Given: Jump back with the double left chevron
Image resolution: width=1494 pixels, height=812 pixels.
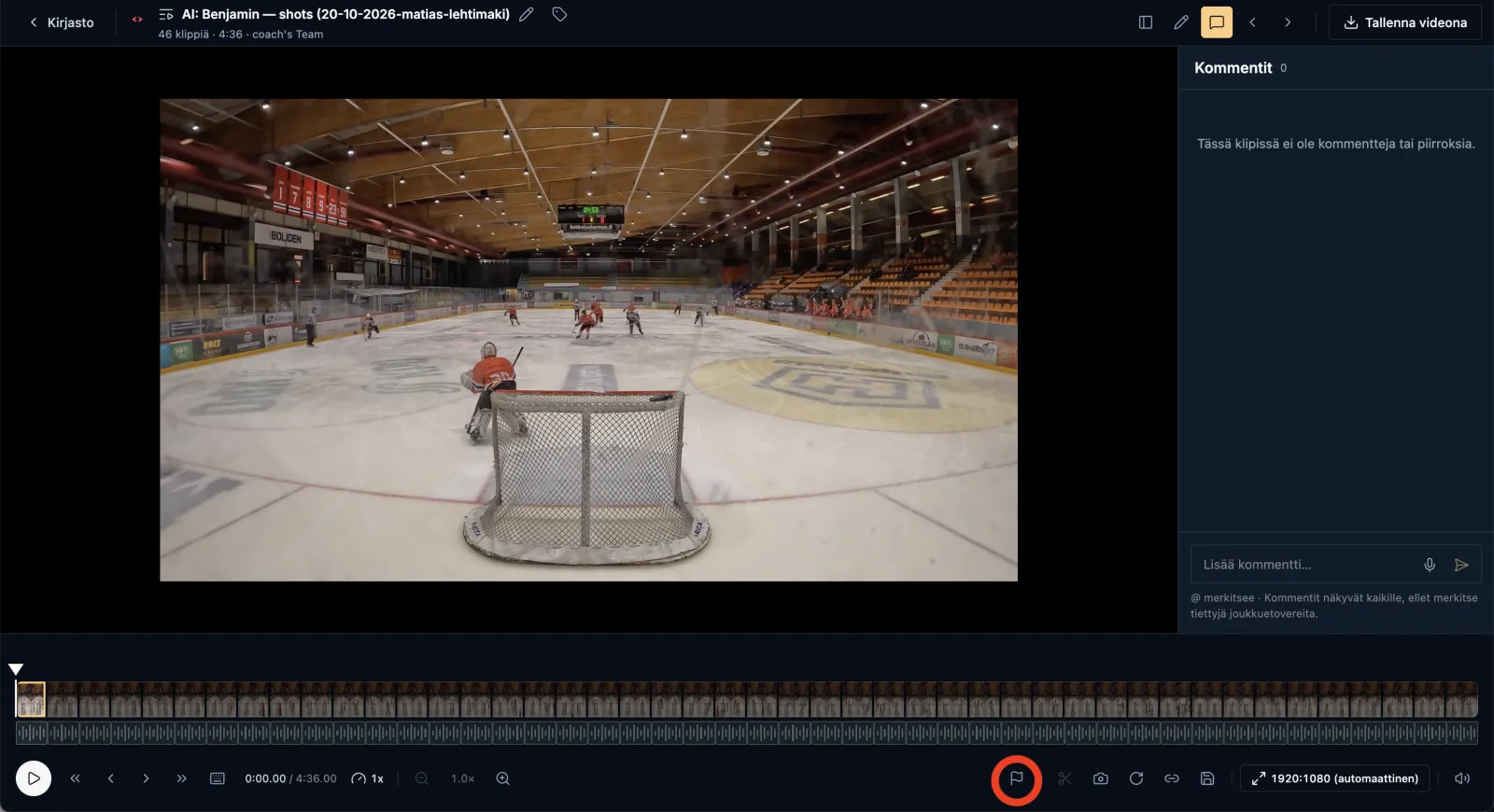Looking at the screenshot, I should tap(76, 778).
